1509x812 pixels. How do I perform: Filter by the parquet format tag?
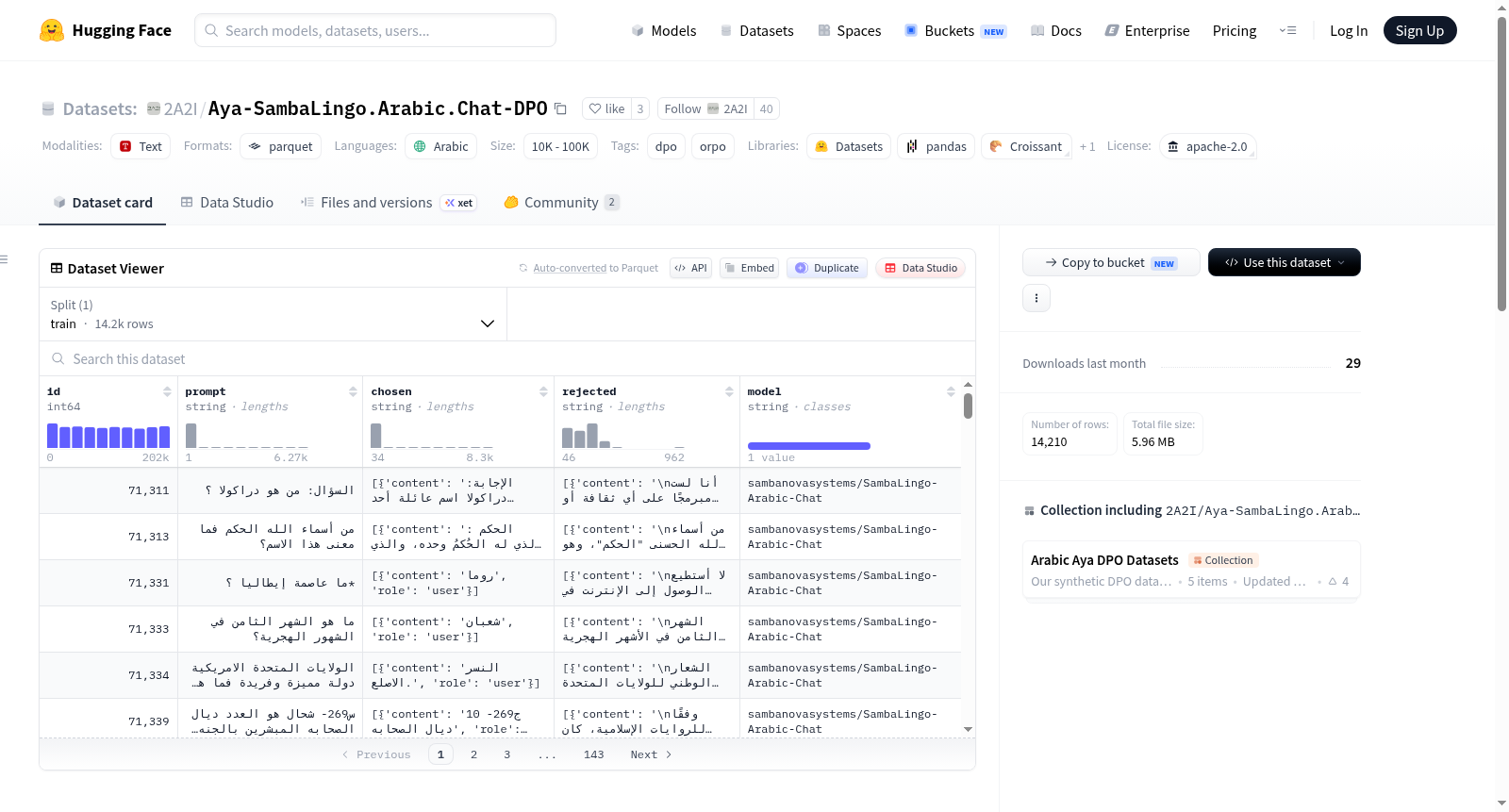(280, 146)
